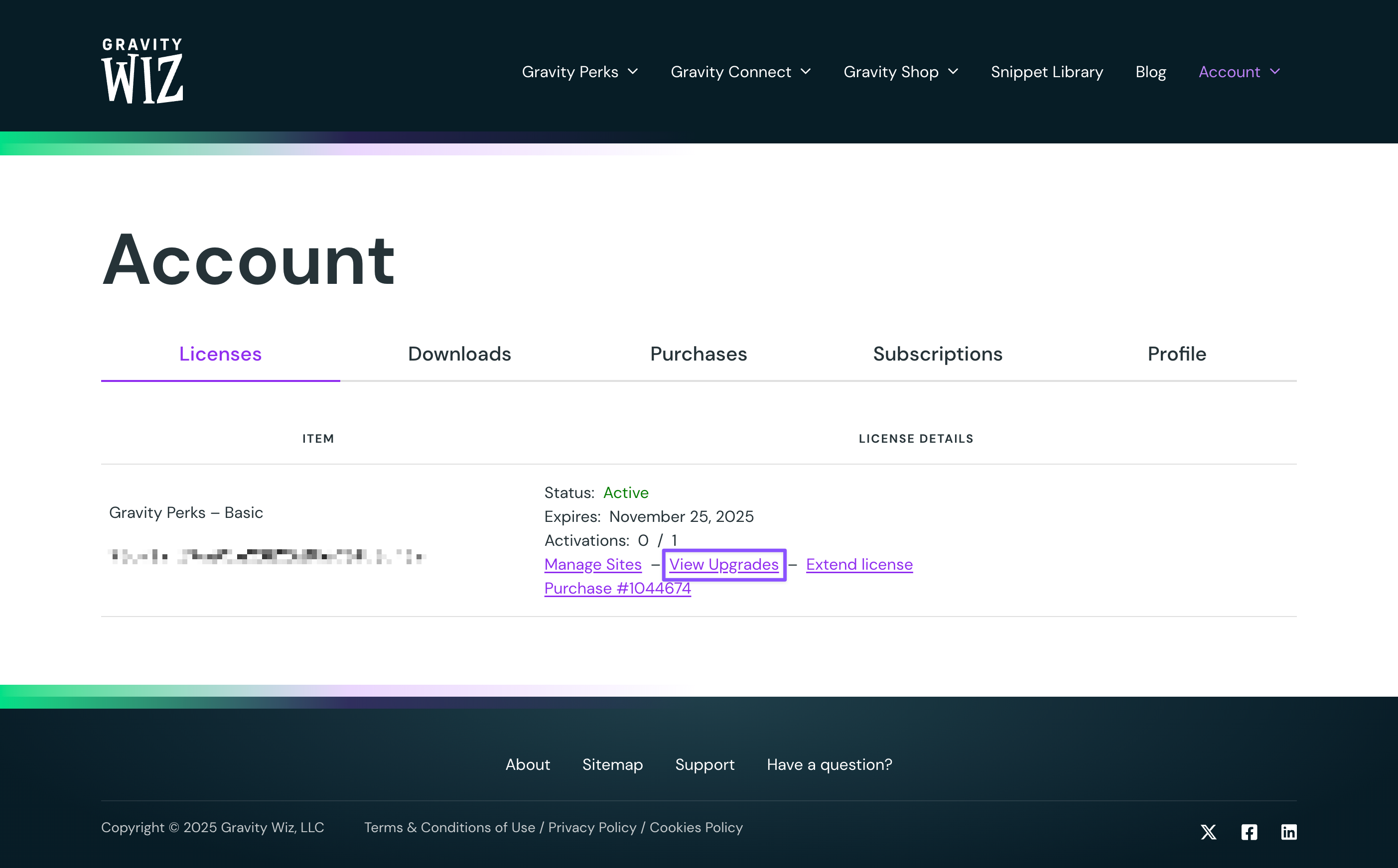Go to the Snippet Library
This screenshot has height=868, width=1398.
[x=1046, y=72]
